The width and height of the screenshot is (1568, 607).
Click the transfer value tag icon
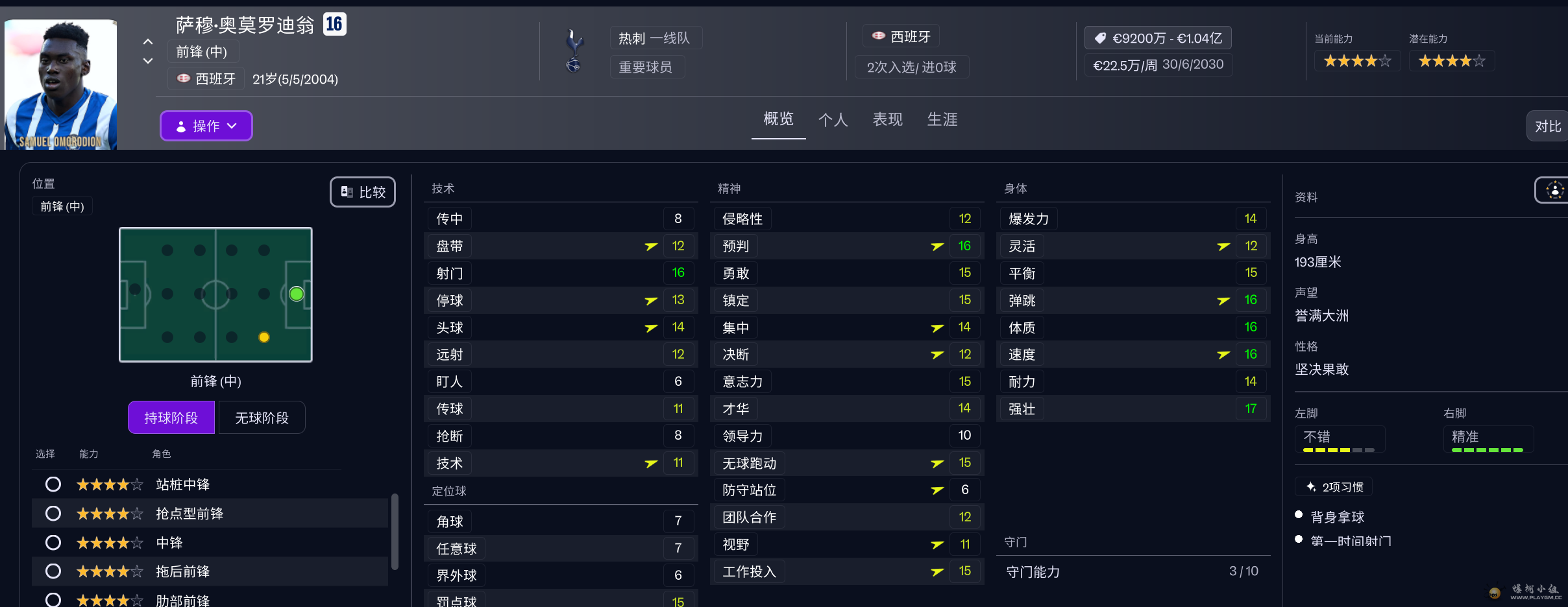coord(1100,38)
